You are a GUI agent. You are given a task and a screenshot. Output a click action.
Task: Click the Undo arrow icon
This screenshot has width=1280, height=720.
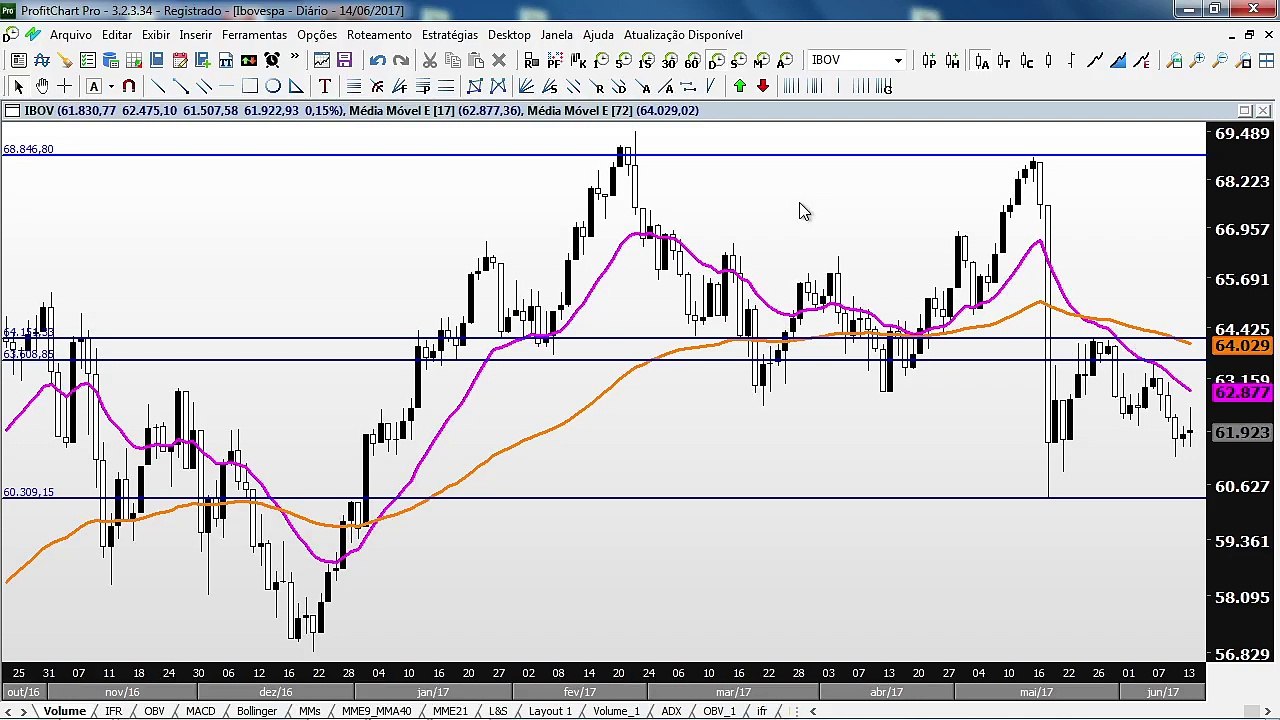tap(377, 60)
